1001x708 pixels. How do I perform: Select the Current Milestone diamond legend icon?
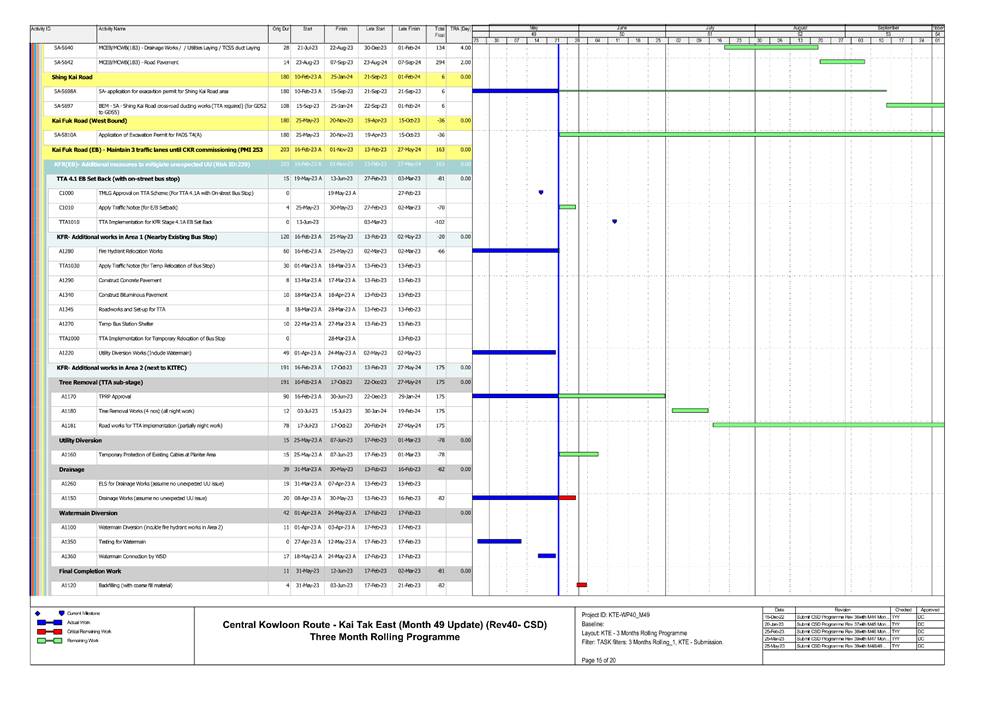pos(37,613)
